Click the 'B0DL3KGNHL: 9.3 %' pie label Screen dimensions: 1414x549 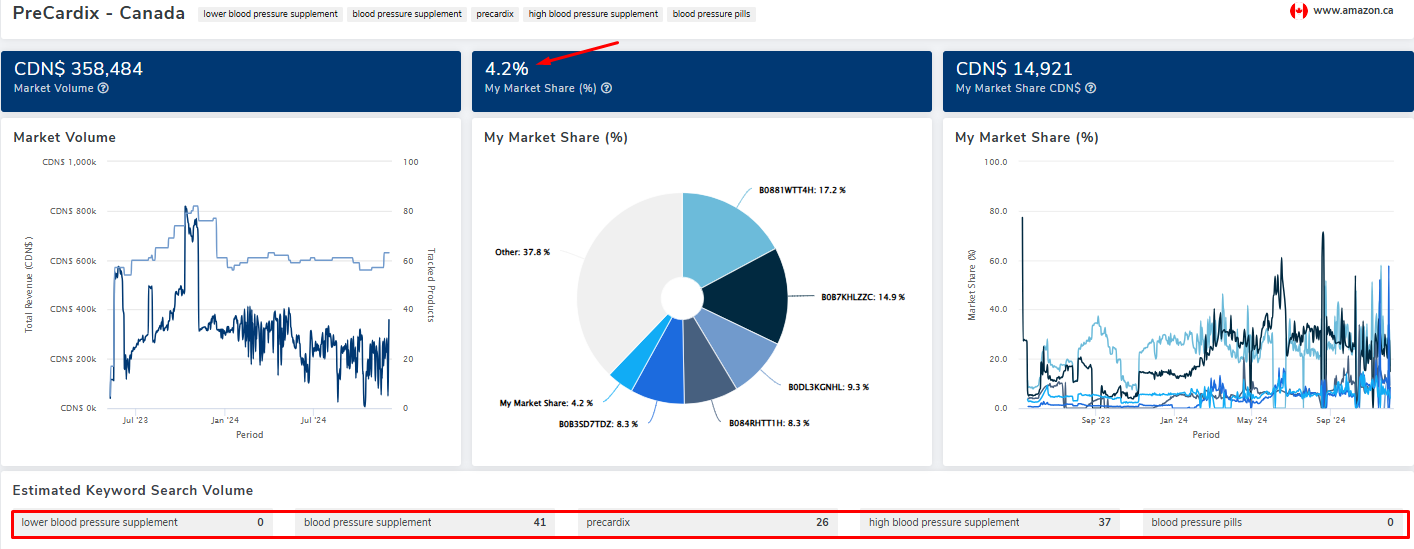(828, 386)
